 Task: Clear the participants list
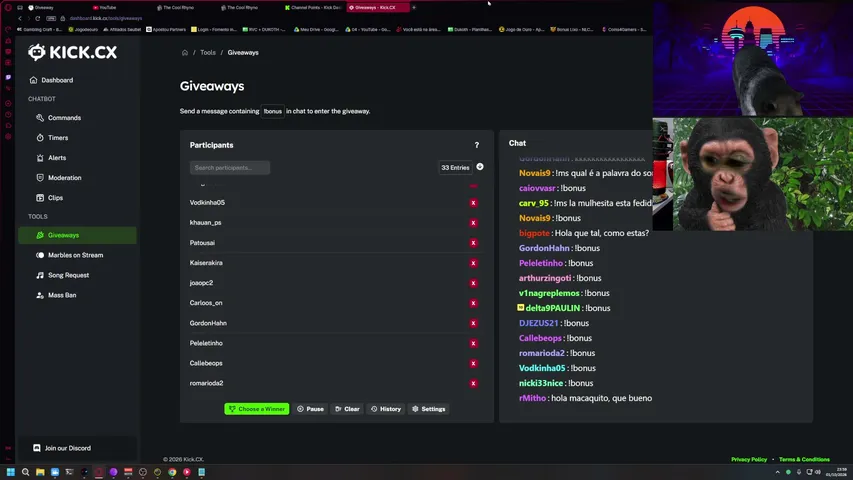pyautogui.click(x=347, y=409)
